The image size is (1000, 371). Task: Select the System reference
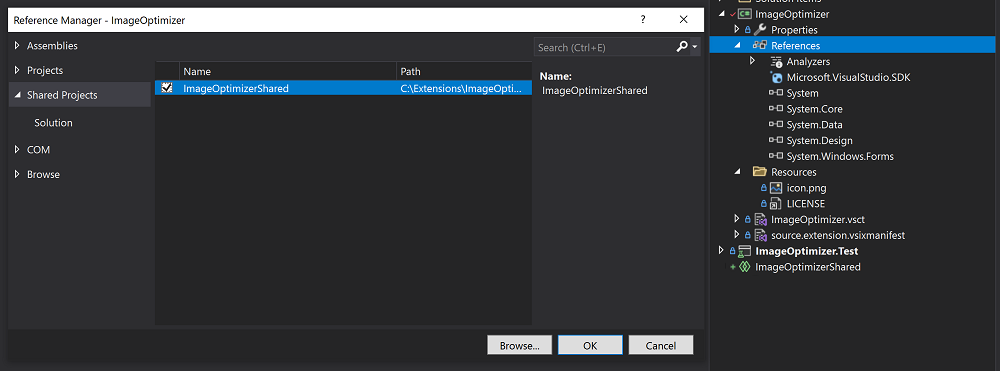click(x=802, y=93)
